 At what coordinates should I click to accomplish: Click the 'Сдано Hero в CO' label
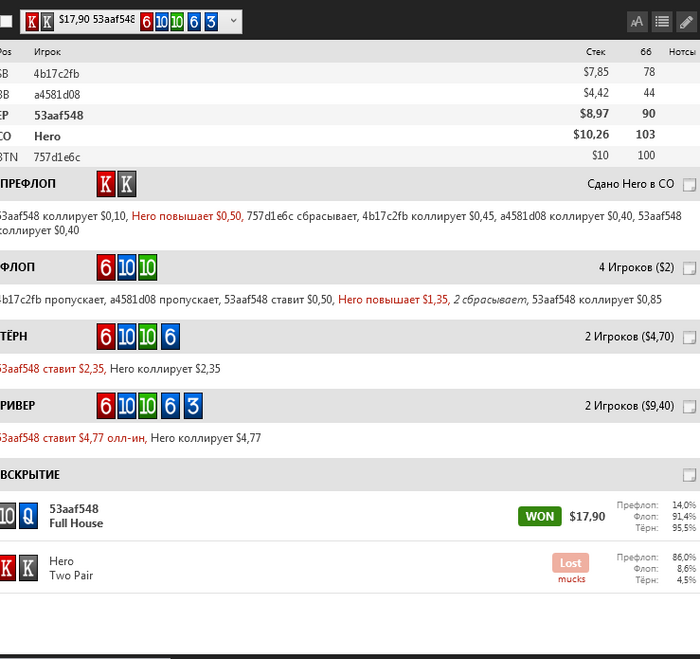630,184
